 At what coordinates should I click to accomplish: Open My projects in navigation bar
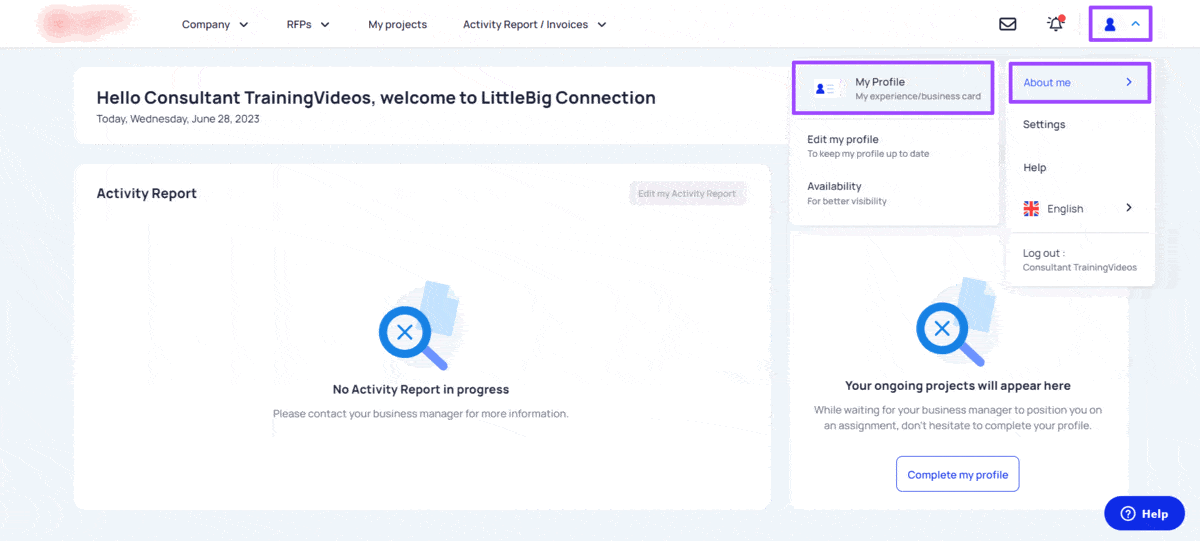click(397, 24)
